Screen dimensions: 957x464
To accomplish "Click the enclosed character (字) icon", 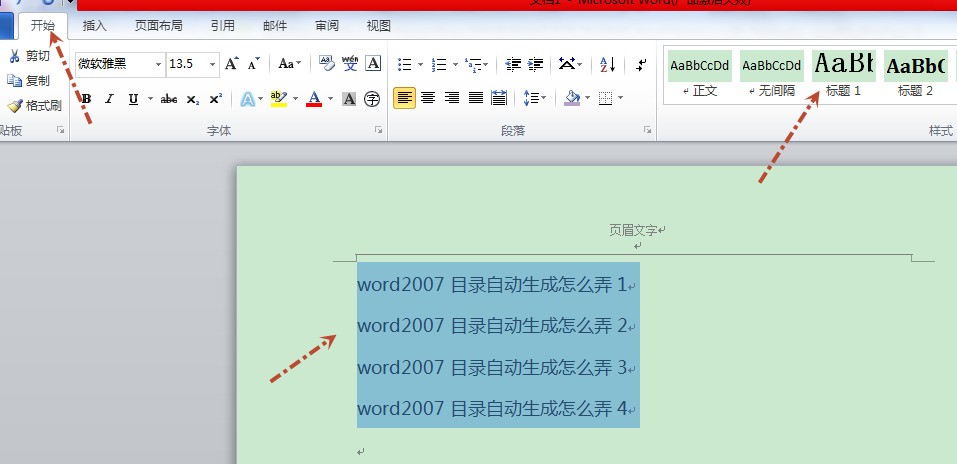I will pos(372,99).
